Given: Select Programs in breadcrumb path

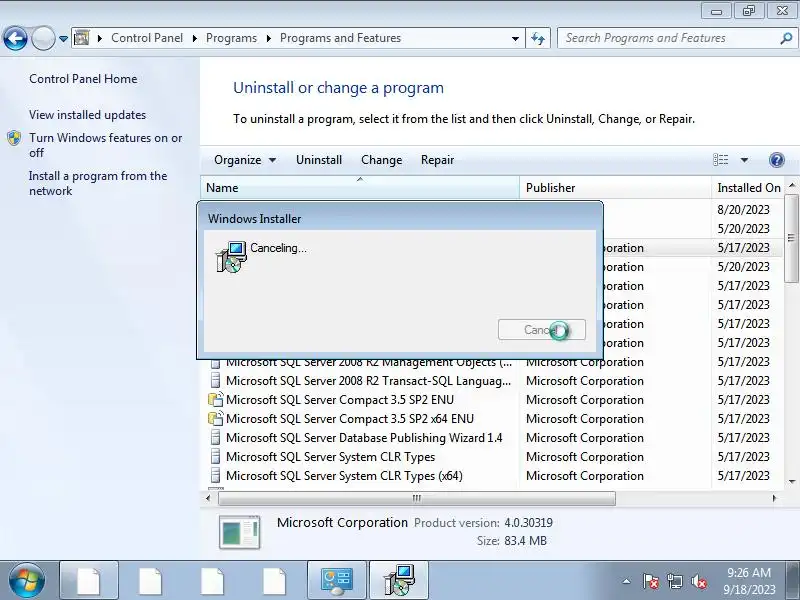Looking at the screenshot, I should 231,38.
